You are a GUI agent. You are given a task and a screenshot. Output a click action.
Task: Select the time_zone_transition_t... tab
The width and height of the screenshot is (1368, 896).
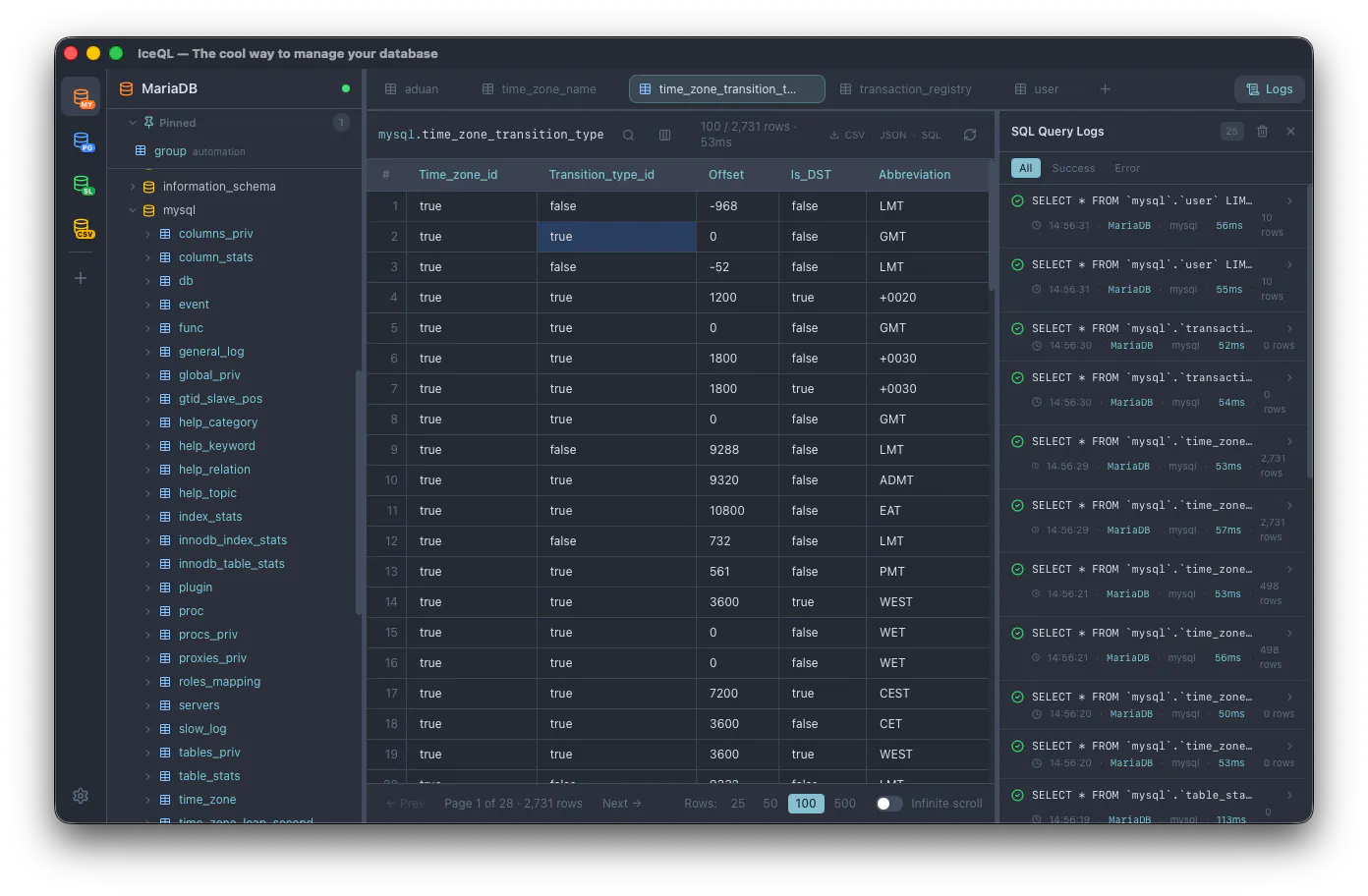(x=727, y=88)
